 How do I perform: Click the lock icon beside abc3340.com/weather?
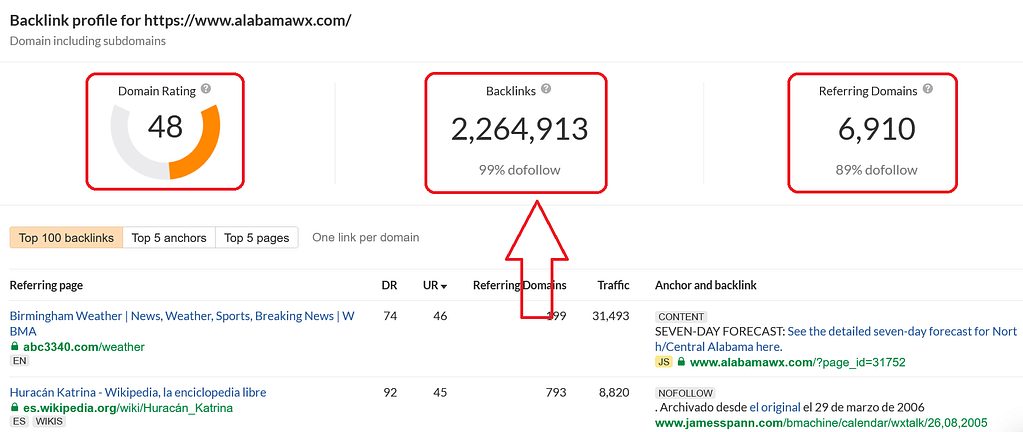pos(14,347)
